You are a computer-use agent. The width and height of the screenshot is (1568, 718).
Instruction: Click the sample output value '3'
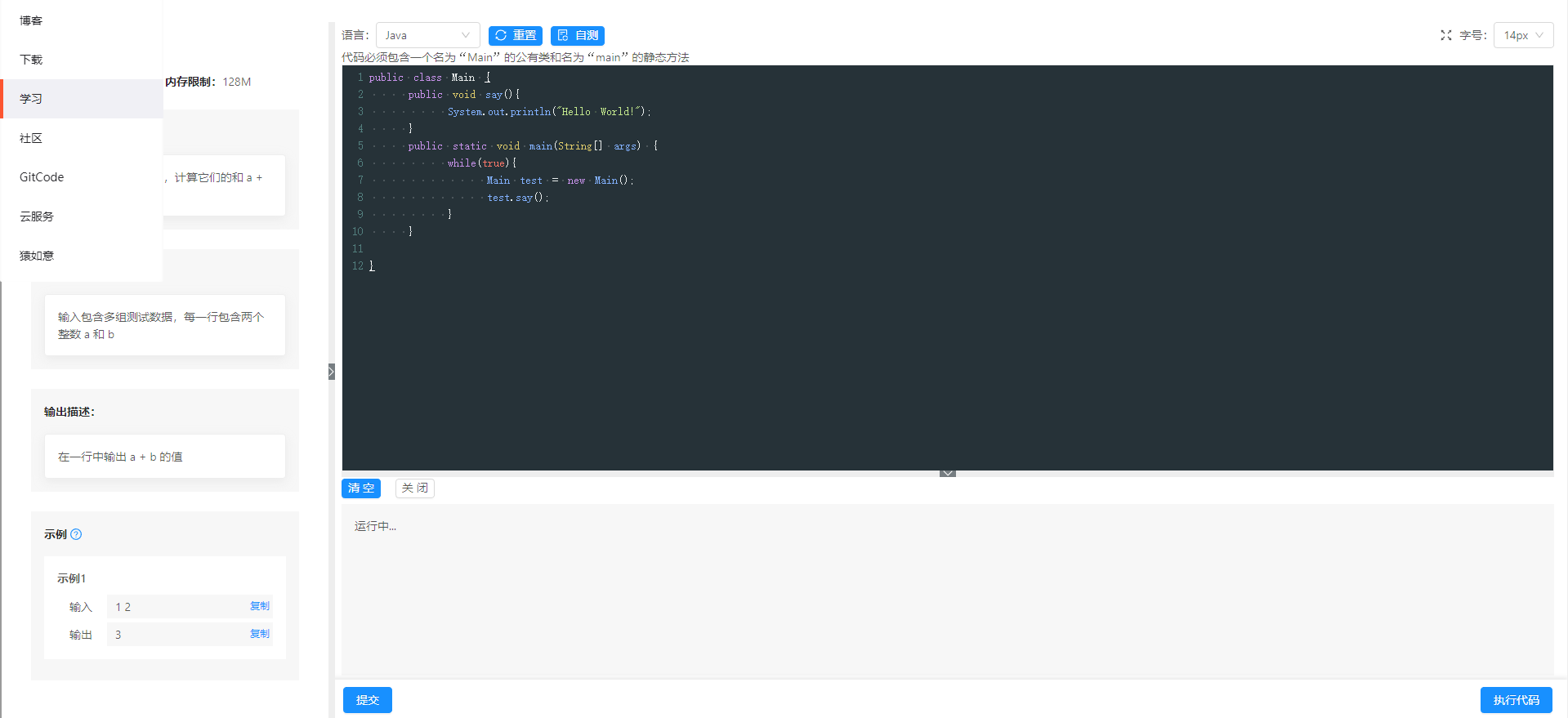tap(118, 635)
